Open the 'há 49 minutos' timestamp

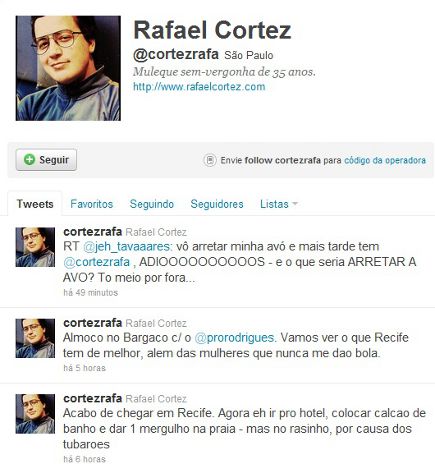[x=91, y=293]
